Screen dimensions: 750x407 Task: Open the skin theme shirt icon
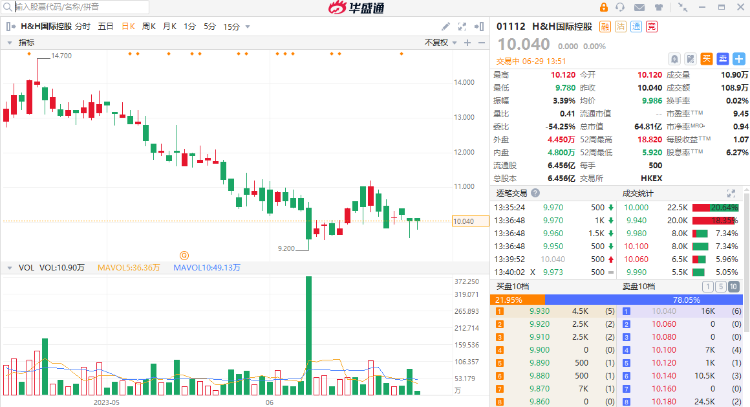[659, 7]
